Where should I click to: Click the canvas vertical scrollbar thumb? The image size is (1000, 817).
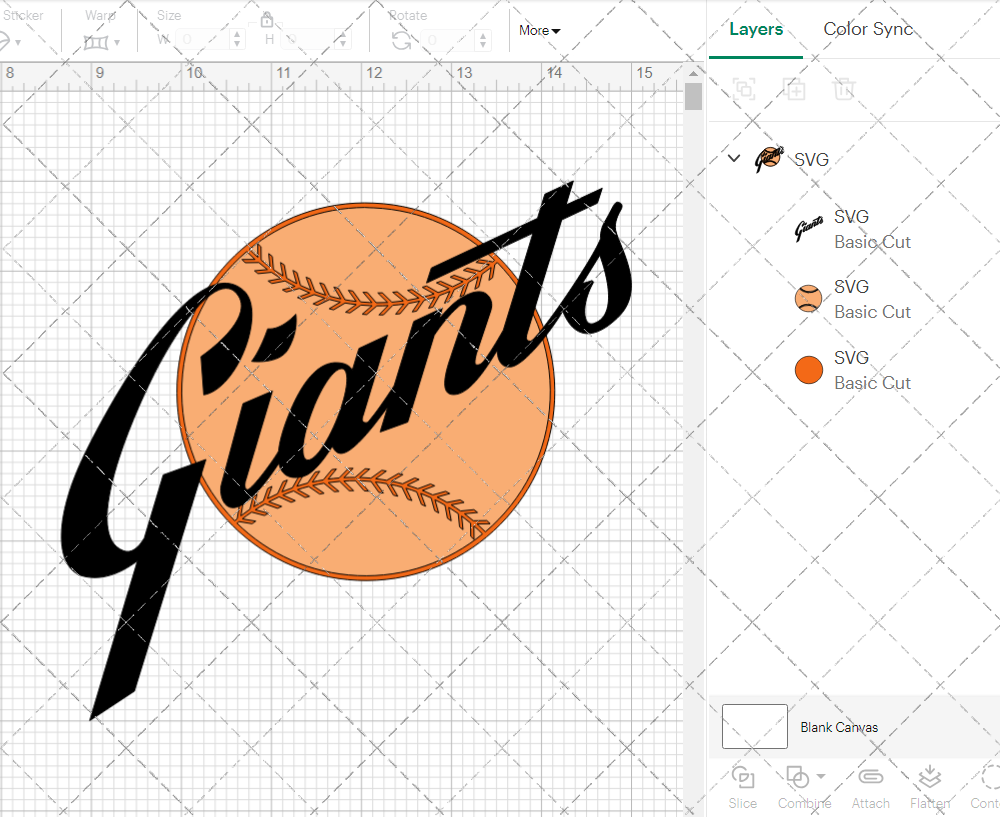coord(693,97)
